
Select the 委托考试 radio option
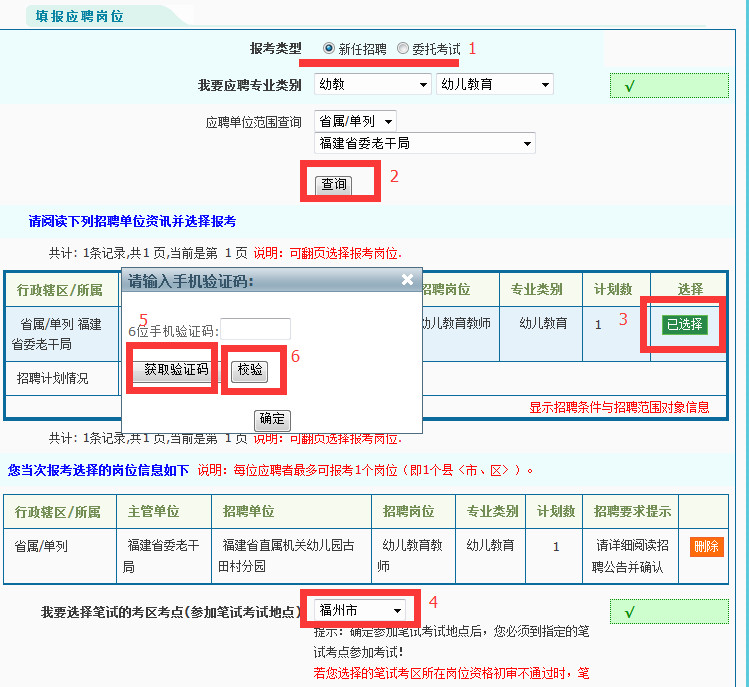403,48
